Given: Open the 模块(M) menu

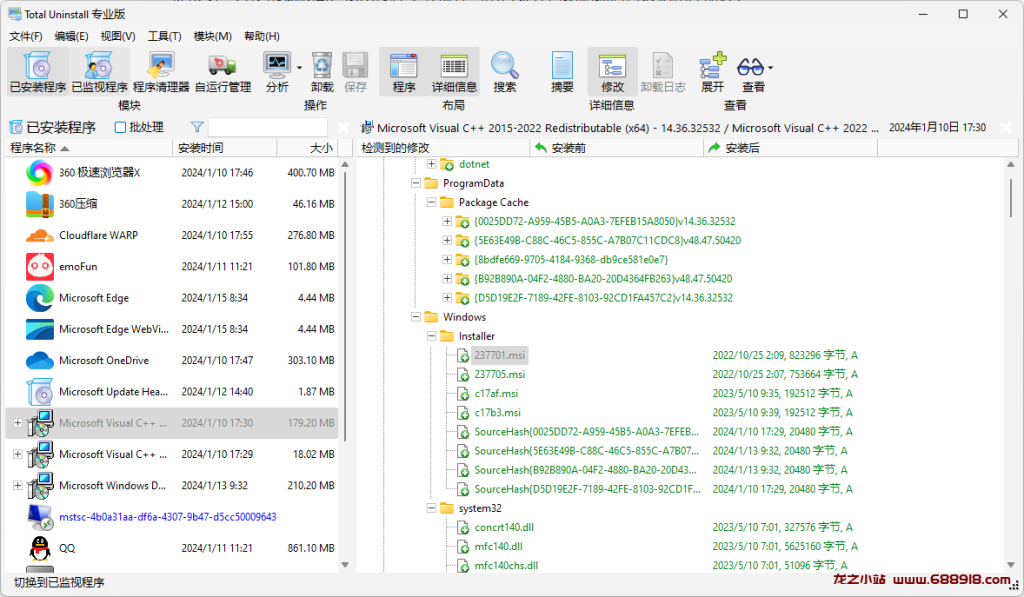Looking at the screenshot, I should tap(212, 36).
